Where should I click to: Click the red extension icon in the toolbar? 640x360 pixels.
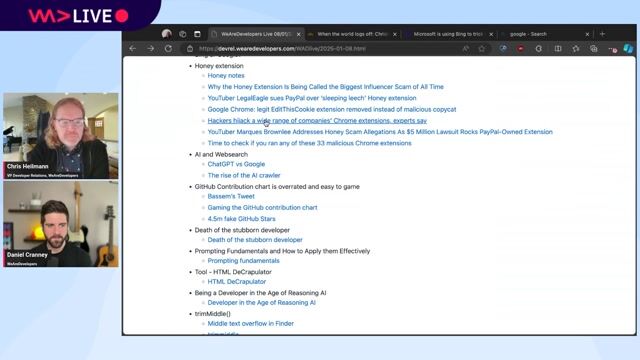click(x=521, y=49)
